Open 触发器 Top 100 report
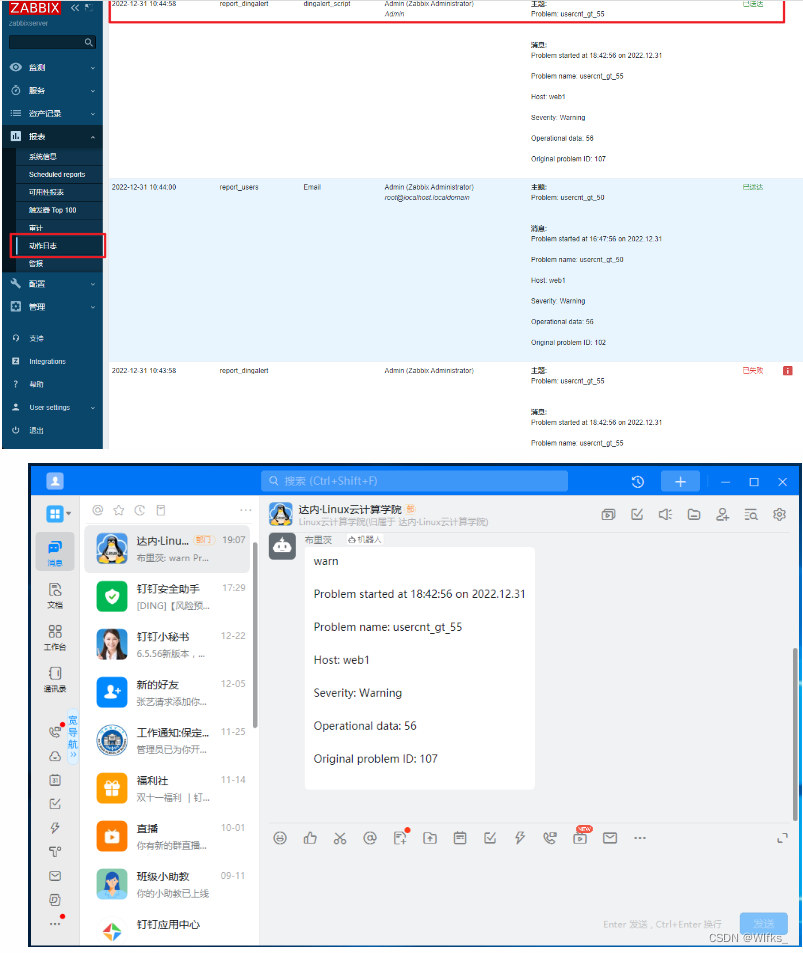Viewport: 803px width, 953px height. [x=53, y=210]
